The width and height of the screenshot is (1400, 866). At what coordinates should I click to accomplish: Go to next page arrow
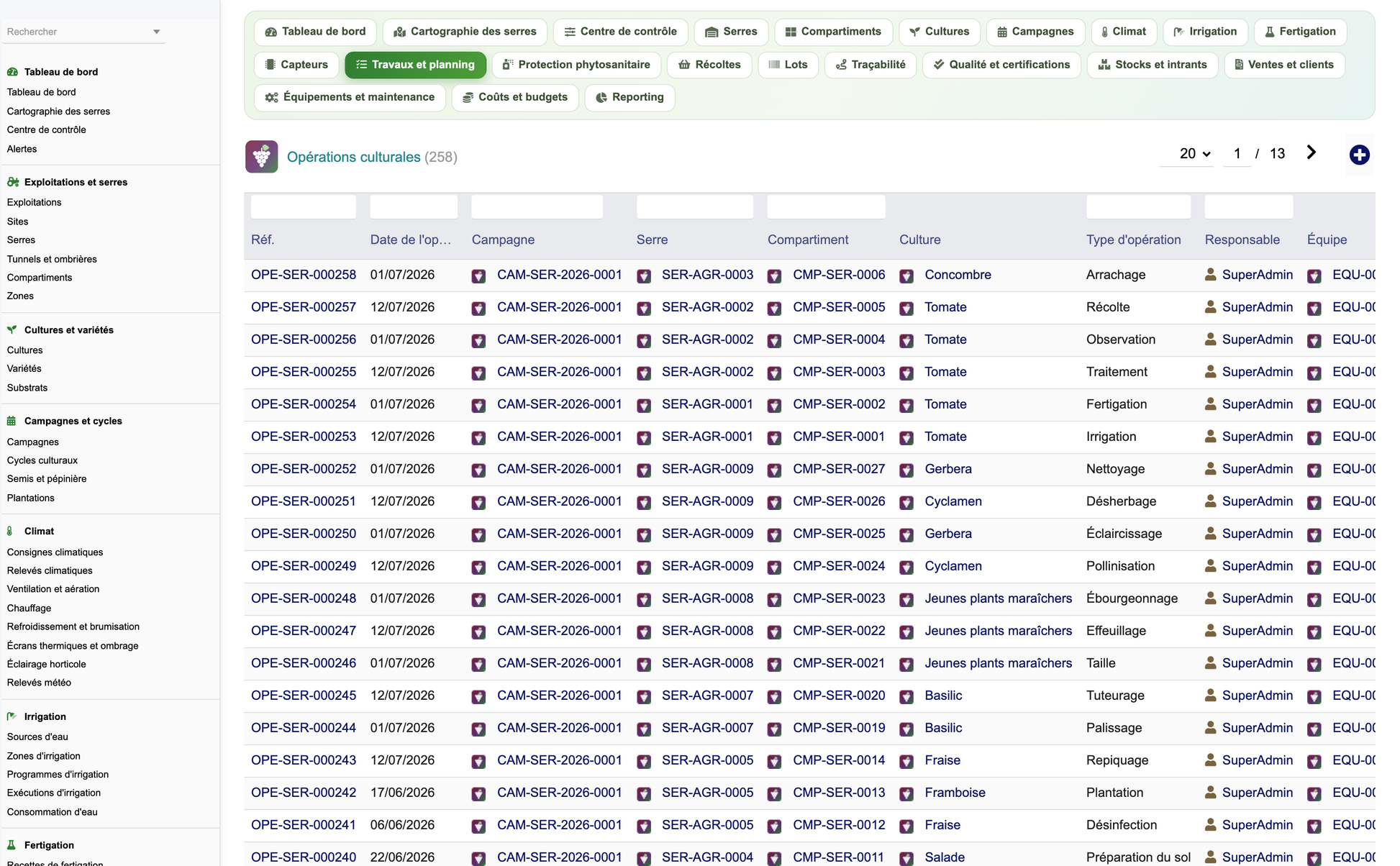click(1311, 152)
